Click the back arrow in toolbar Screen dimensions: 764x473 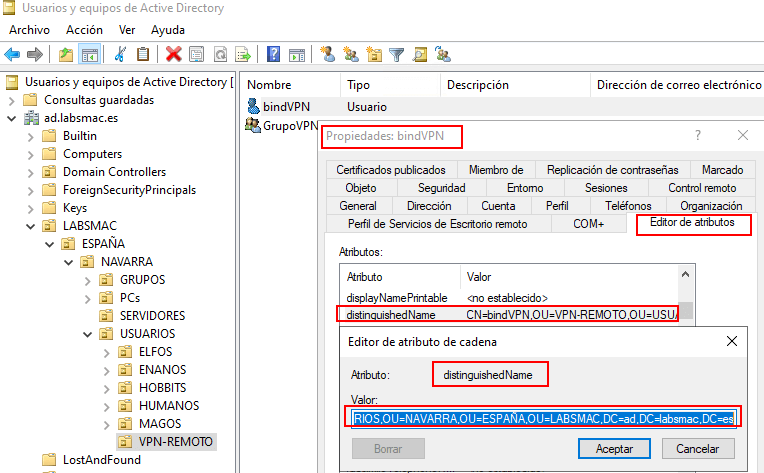point(13,54)
